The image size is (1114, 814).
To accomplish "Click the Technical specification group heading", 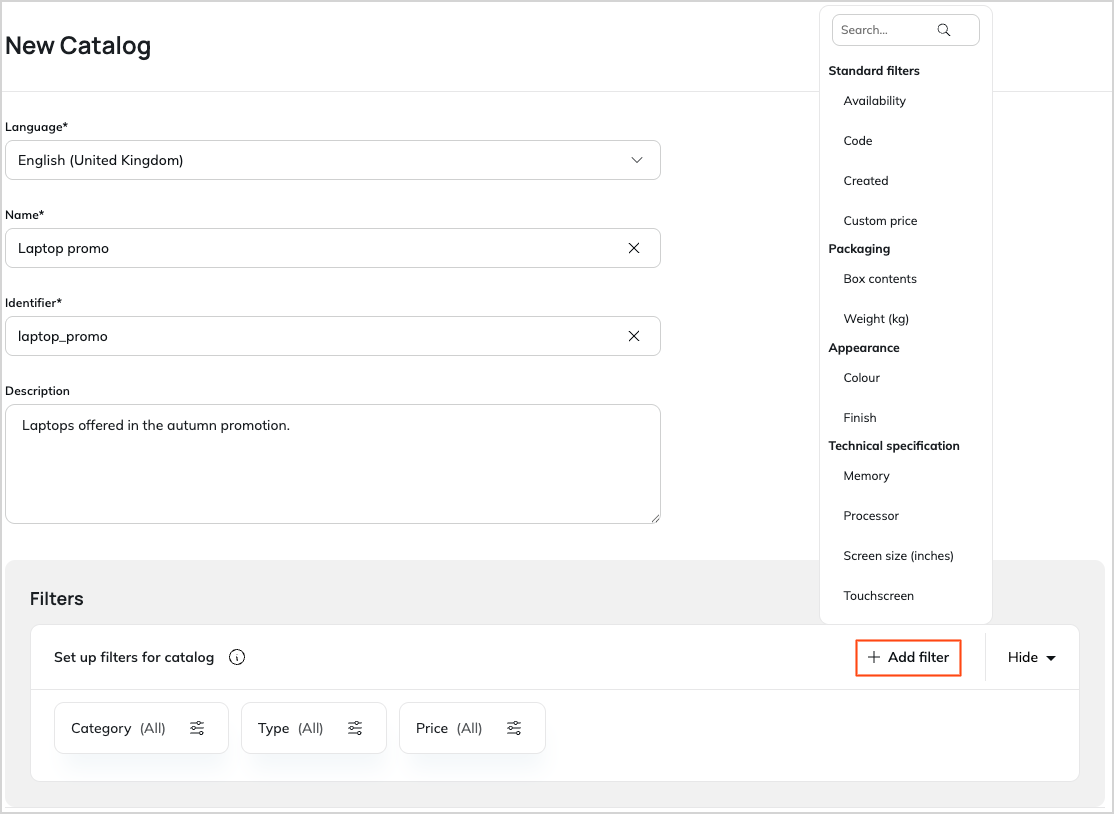I will coord(894,445).
